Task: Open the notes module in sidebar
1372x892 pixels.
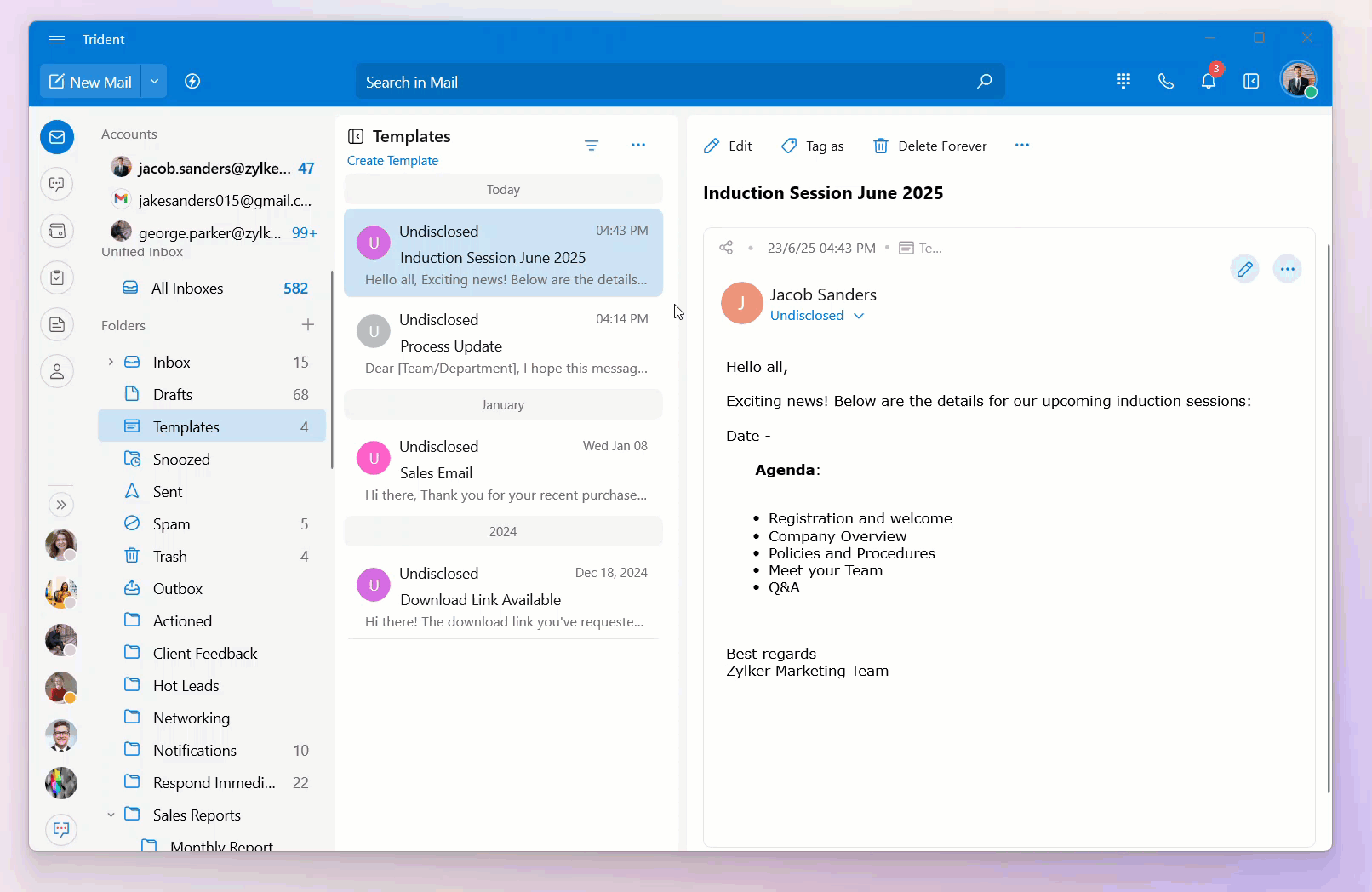Action: click(x=57, y=324)
